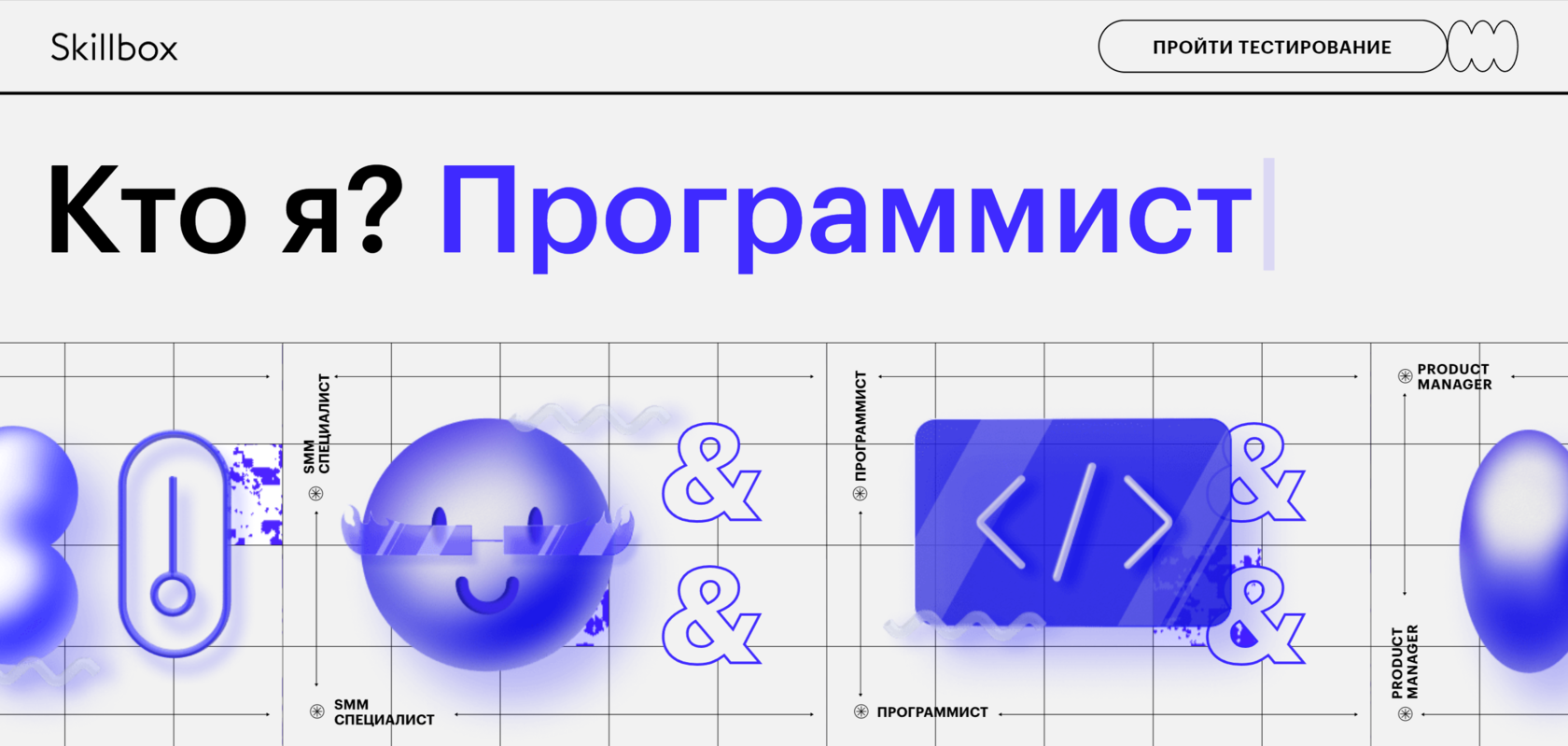
Task: Click asterisk icon left of horizontal PRODUCT MANAGER label
Action: 1405,376
